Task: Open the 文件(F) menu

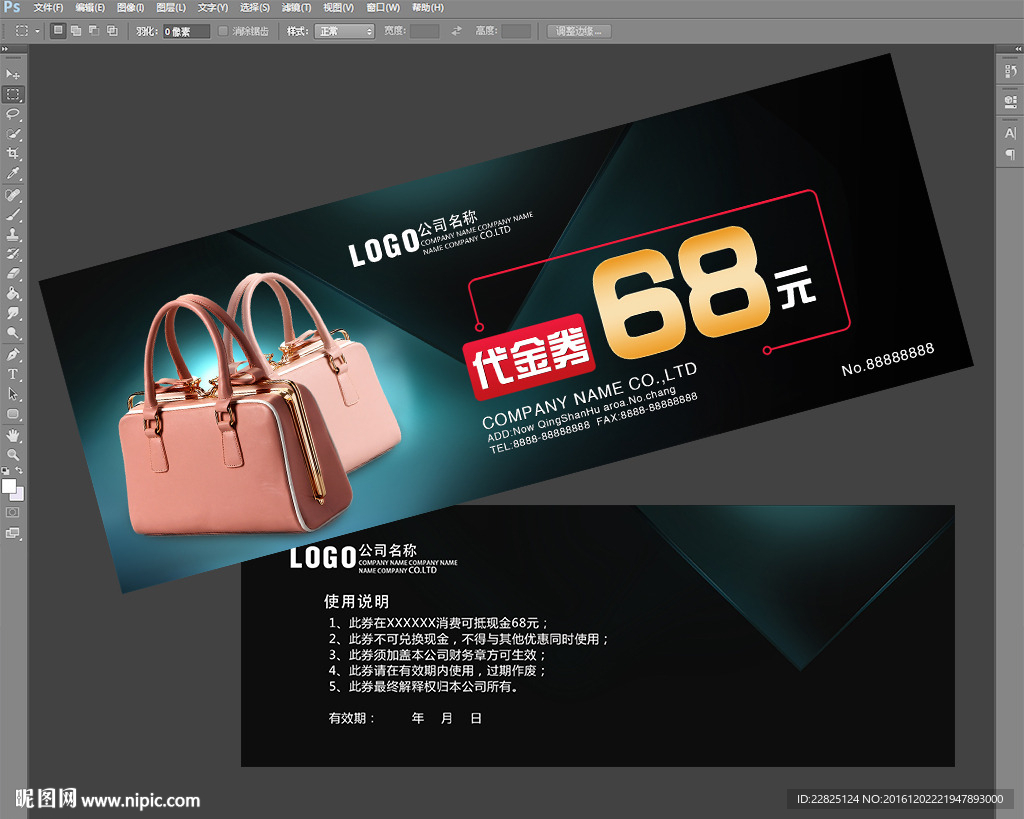Action: point(48,7)
